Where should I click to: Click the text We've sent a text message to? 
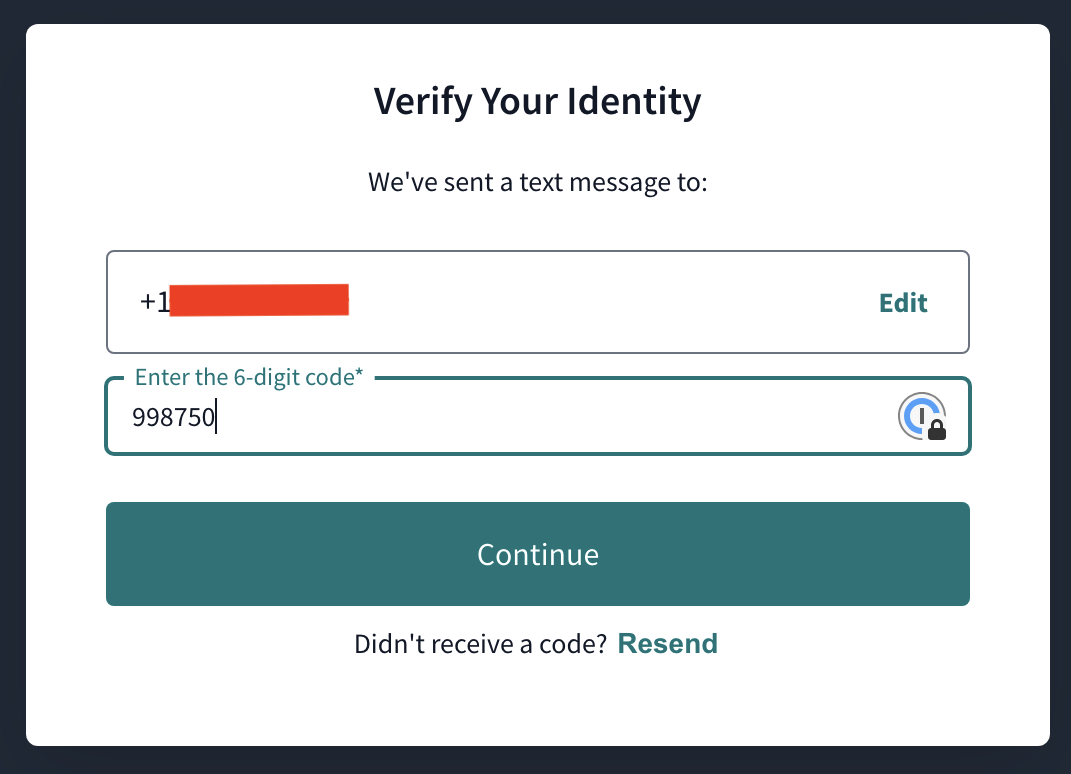coord(537,182)
